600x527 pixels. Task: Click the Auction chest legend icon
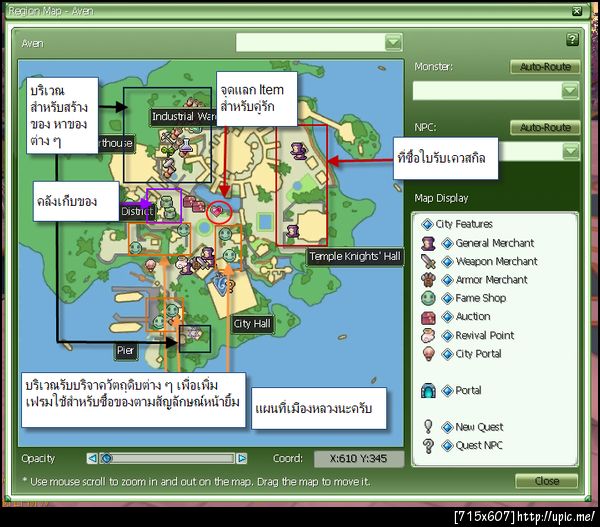point(428,317)
